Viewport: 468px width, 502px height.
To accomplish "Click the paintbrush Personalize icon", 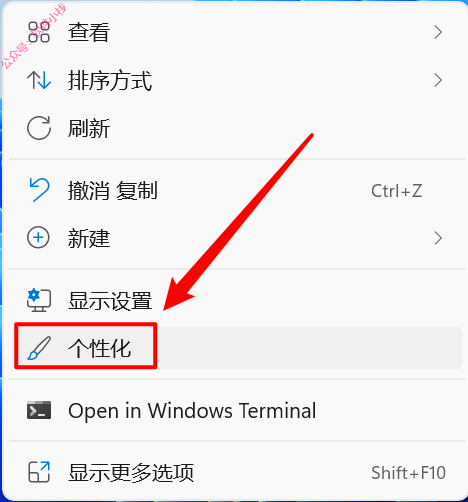I will point(39,348).
